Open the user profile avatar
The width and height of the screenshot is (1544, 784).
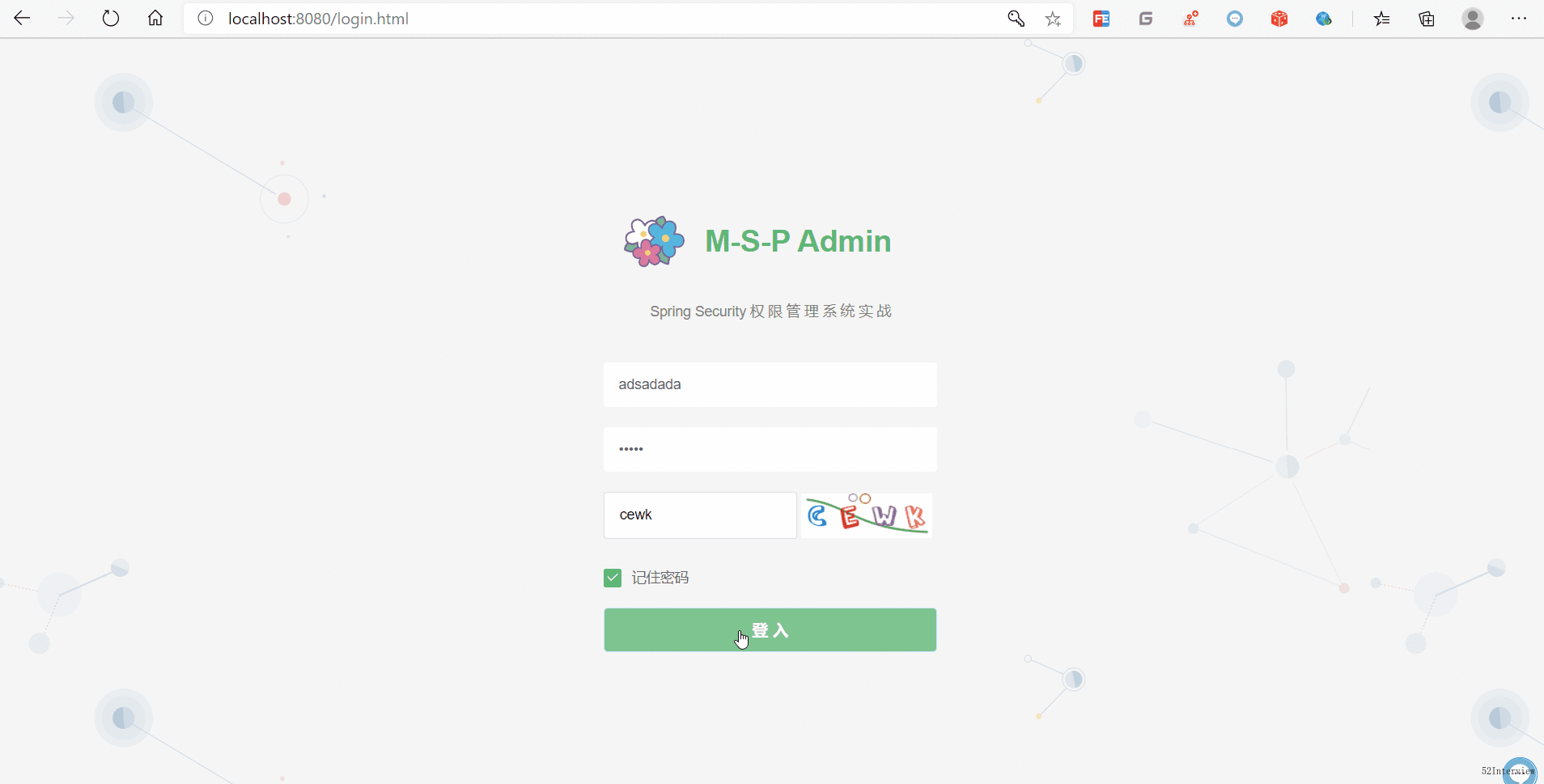click(1473, 19)
